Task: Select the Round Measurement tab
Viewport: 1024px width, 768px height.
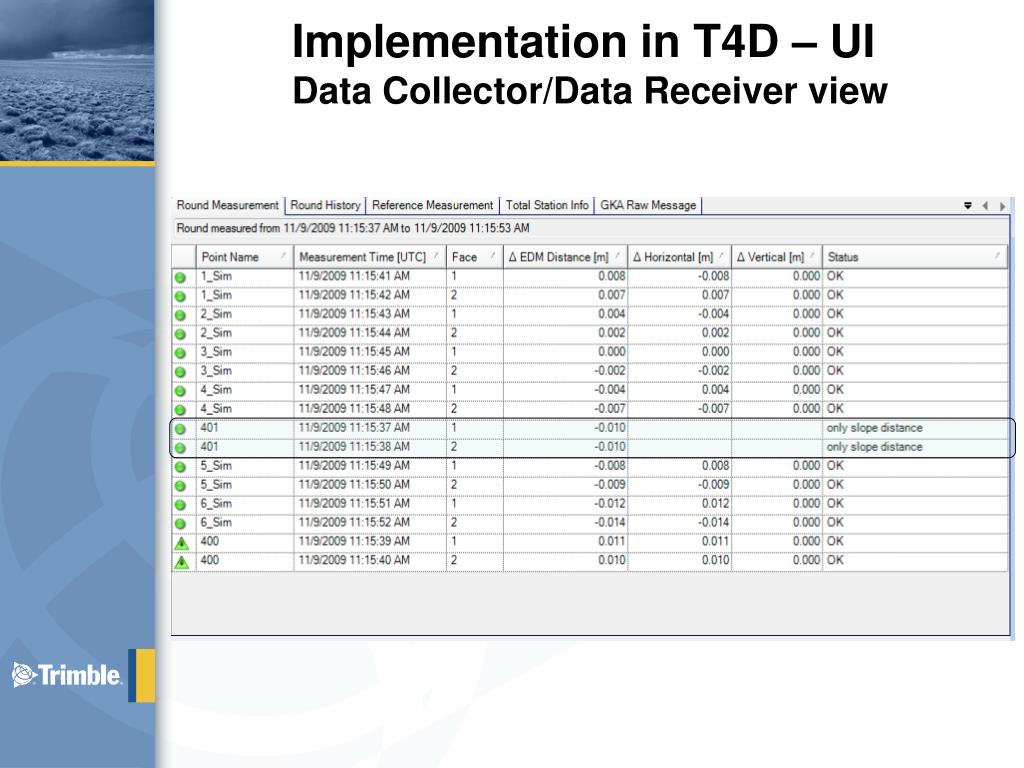Action: tap(227, 205)
